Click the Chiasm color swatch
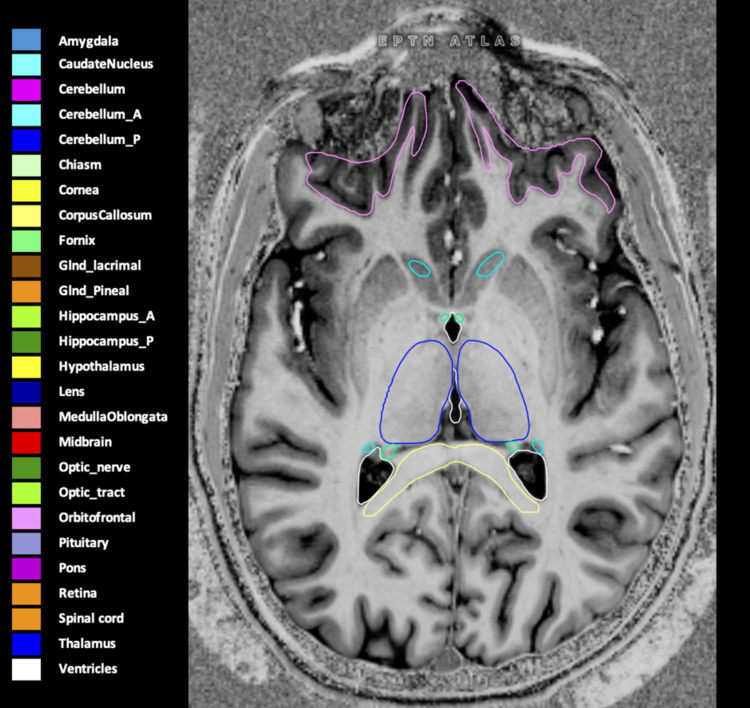 pos(26,166)
